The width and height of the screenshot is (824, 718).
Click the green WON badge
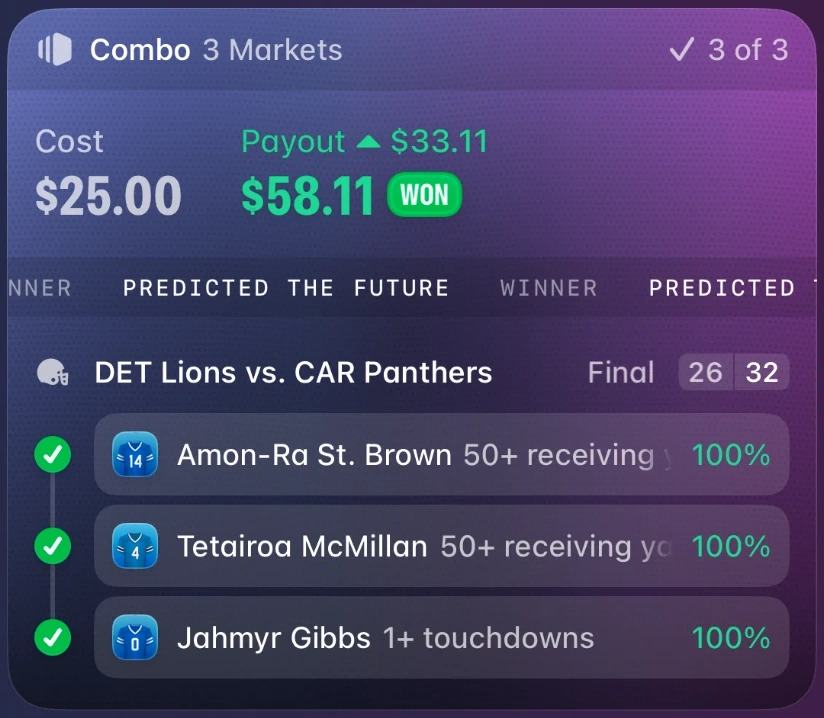point(425,194)
